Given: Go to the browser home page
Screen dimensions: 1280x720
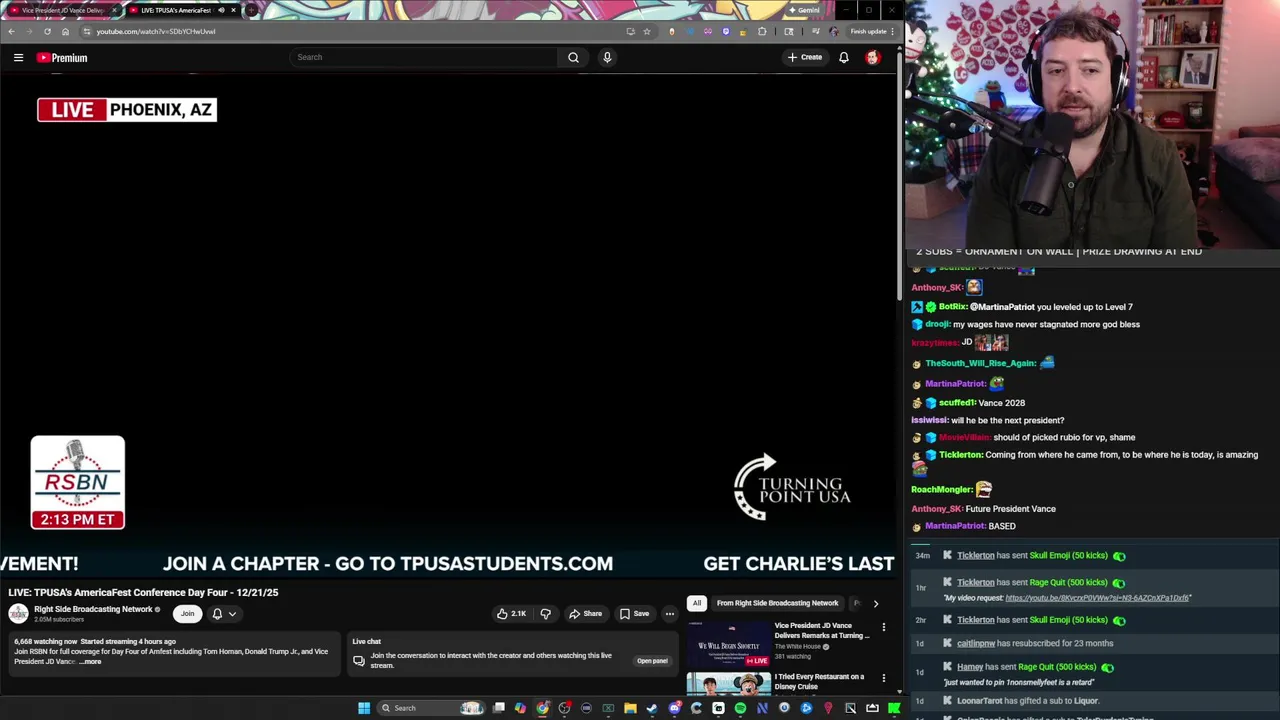Looking at the screenshot, I should 65,31.
